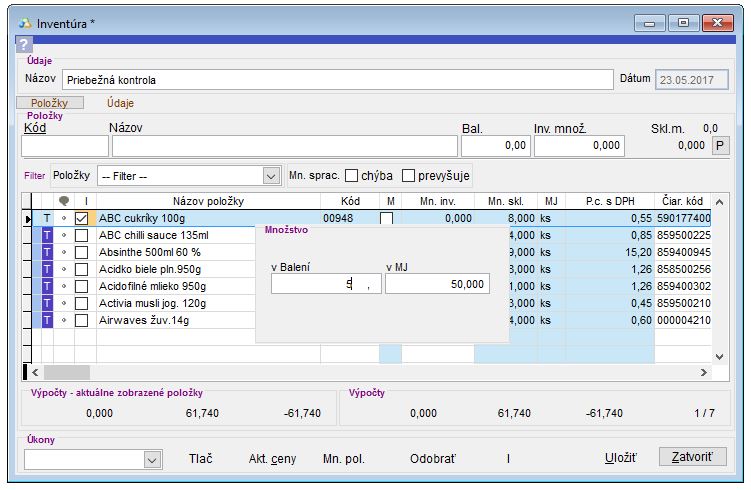Uncheck the ABC cukríky 100g row checkbox
Screen dimensions: 751x490
tap(82, 218)
